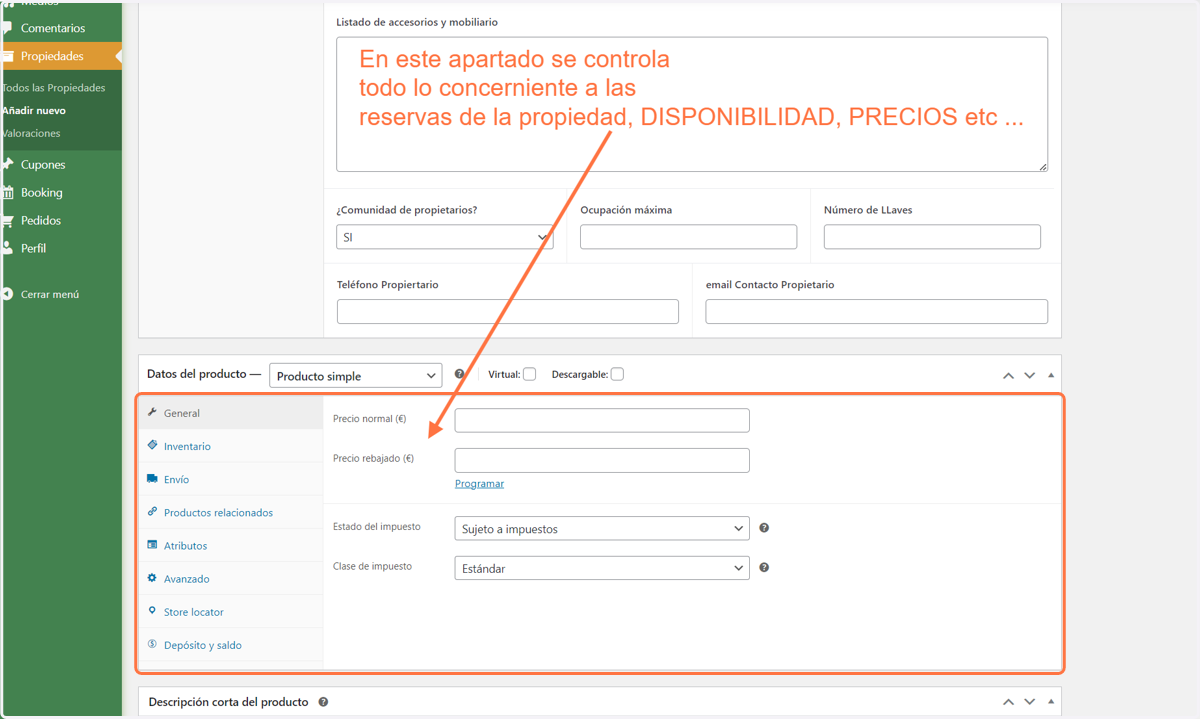The width and height of the screenshot is (1200, 719).
Task: Click the Inventario tag icon
Action: click(x=152, y=445)
